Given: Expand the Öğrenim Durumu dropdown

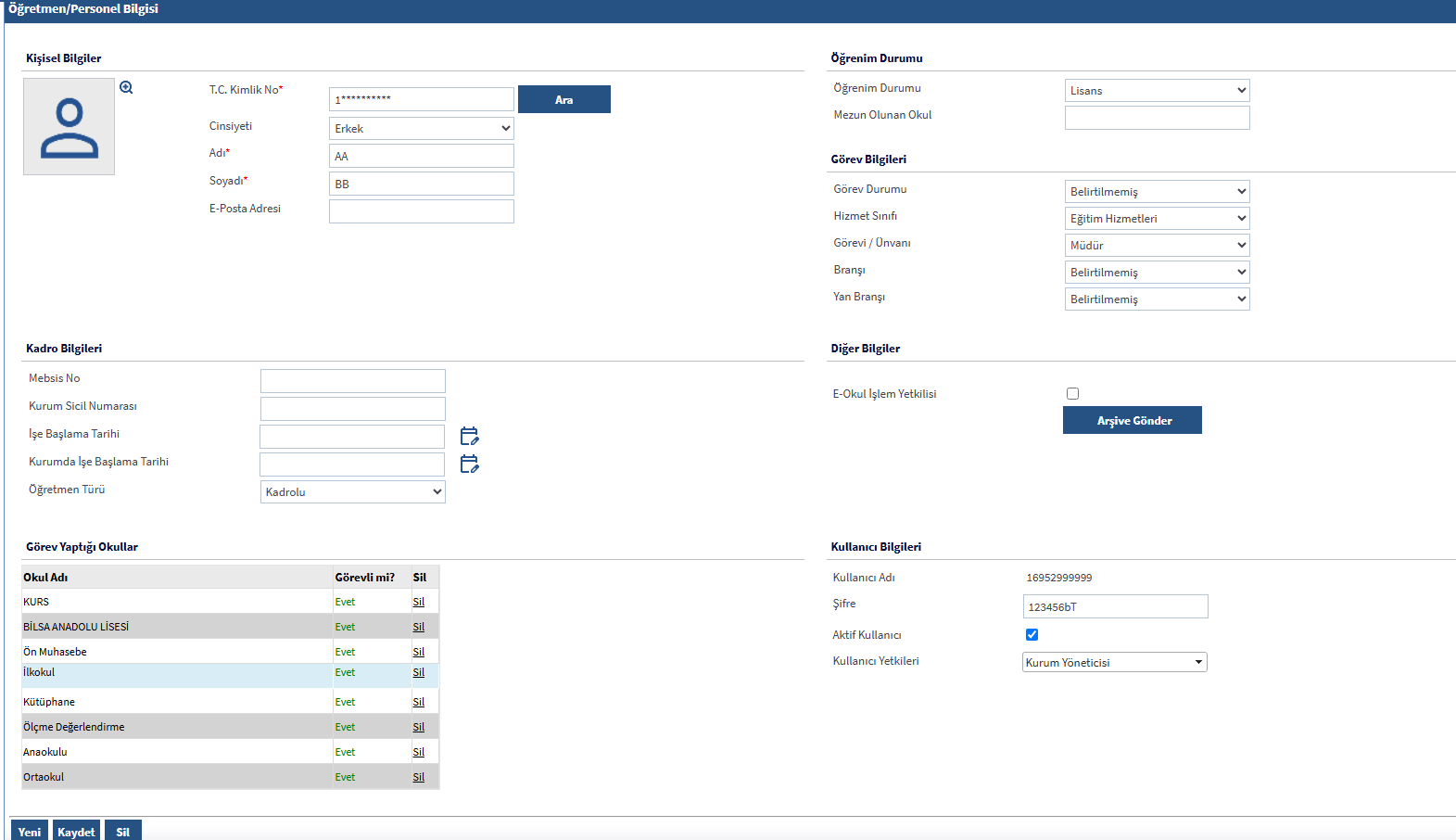Looking at the screenshot, I should click(x=1157, y=90).
